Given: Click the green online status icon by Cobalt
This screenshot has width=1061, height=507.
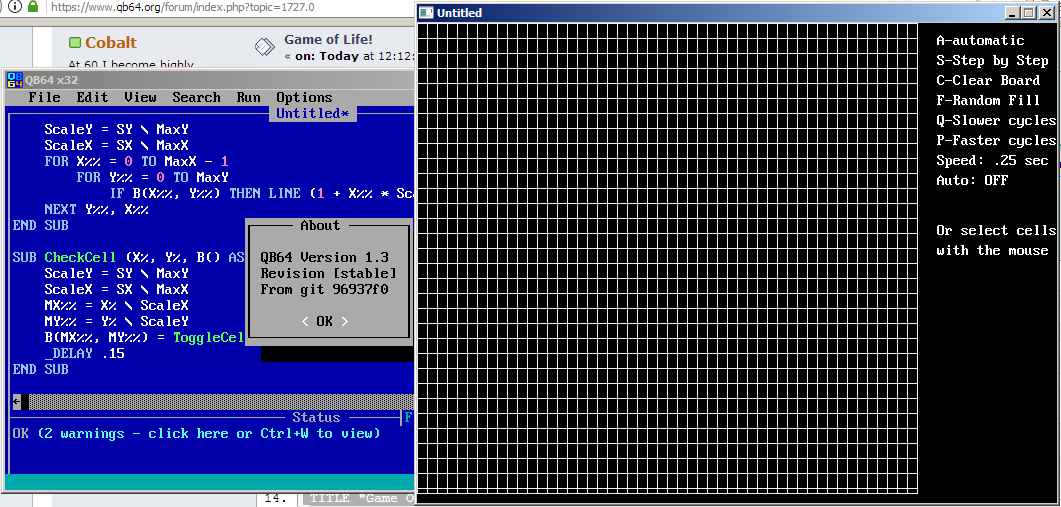Looking at the screenshot, I should point(75,43).
